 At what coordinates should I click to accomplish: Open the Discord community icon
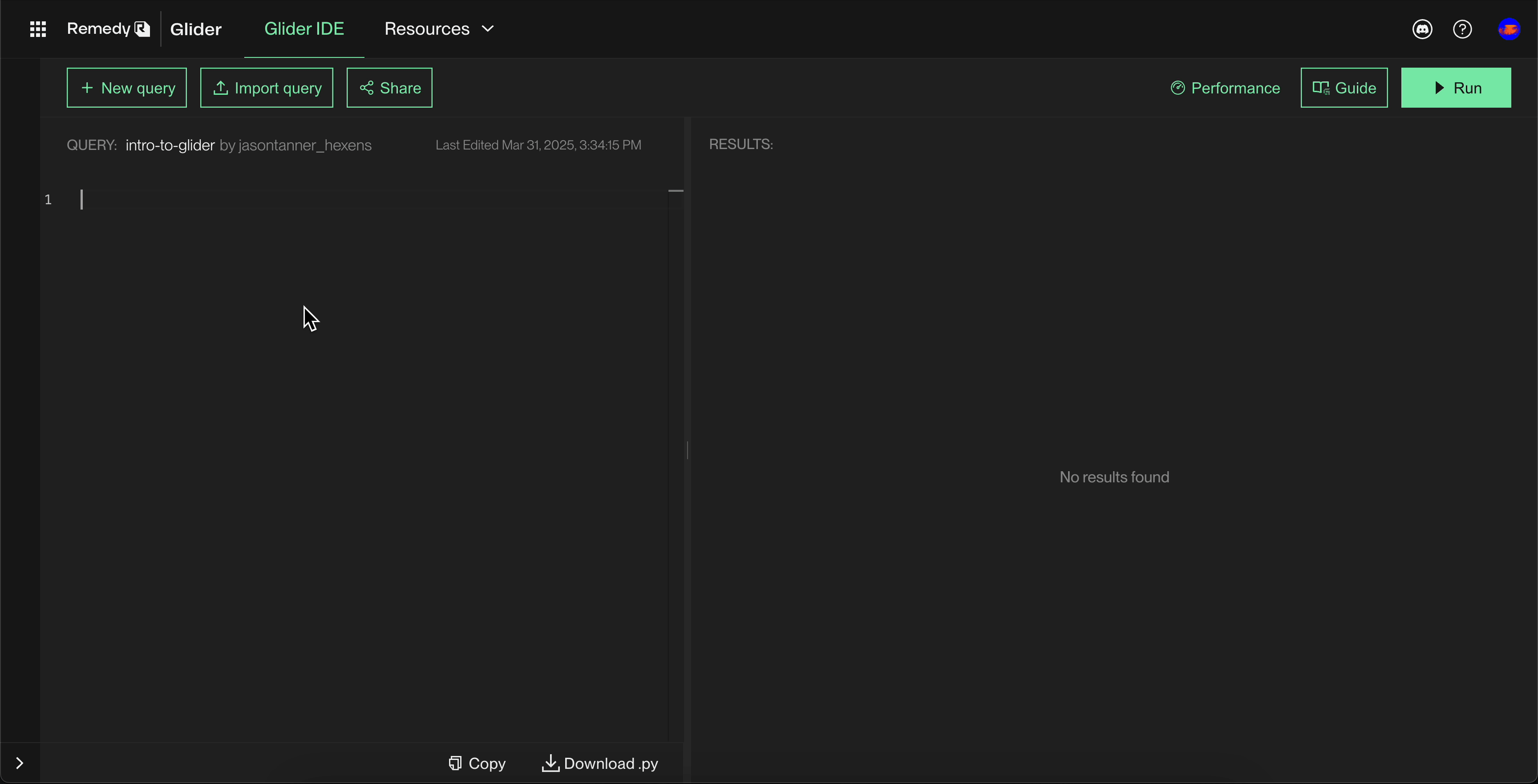tap(1422, 29)
